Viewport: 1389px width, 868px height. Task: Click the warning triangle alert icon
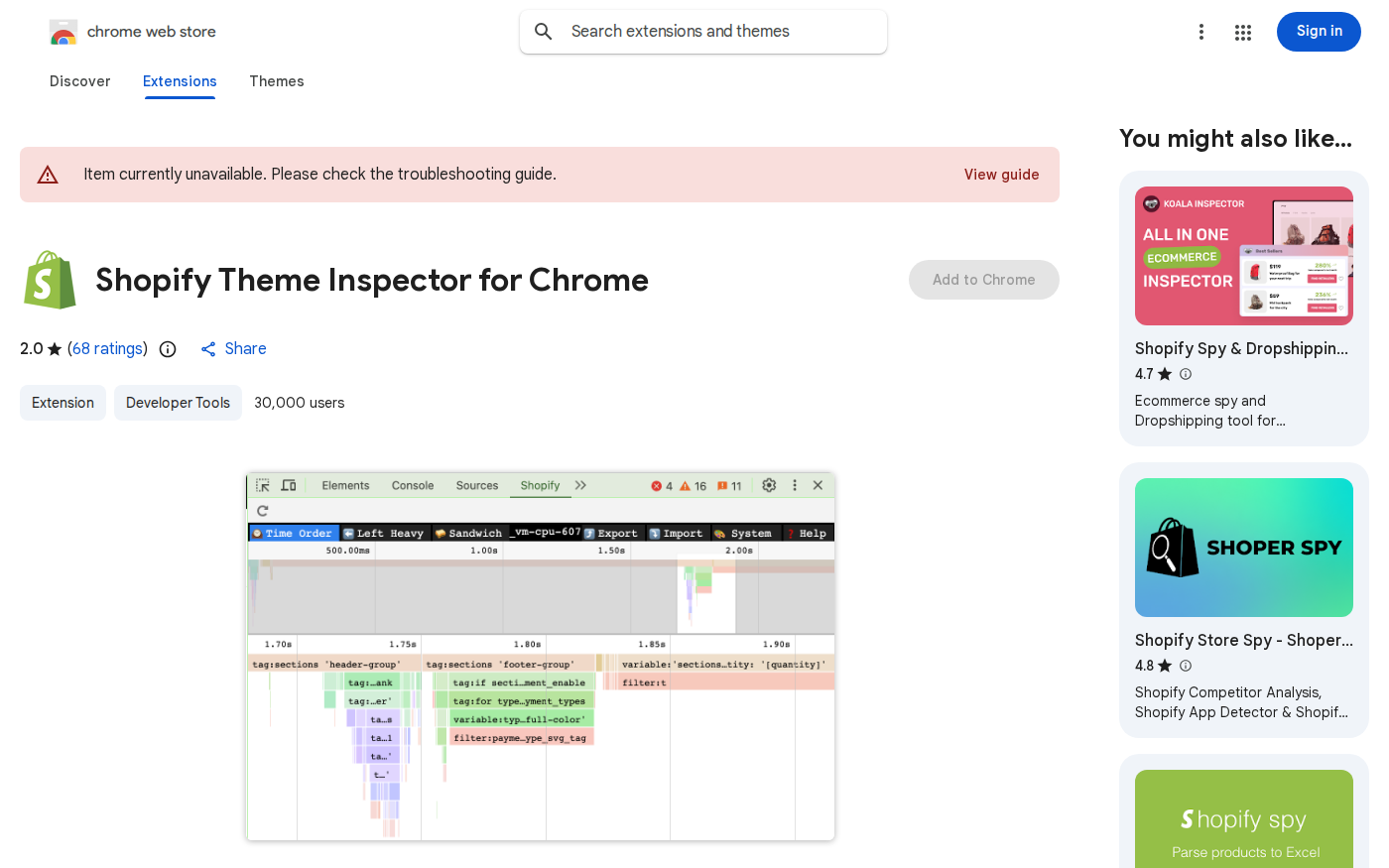pos(48,175)
